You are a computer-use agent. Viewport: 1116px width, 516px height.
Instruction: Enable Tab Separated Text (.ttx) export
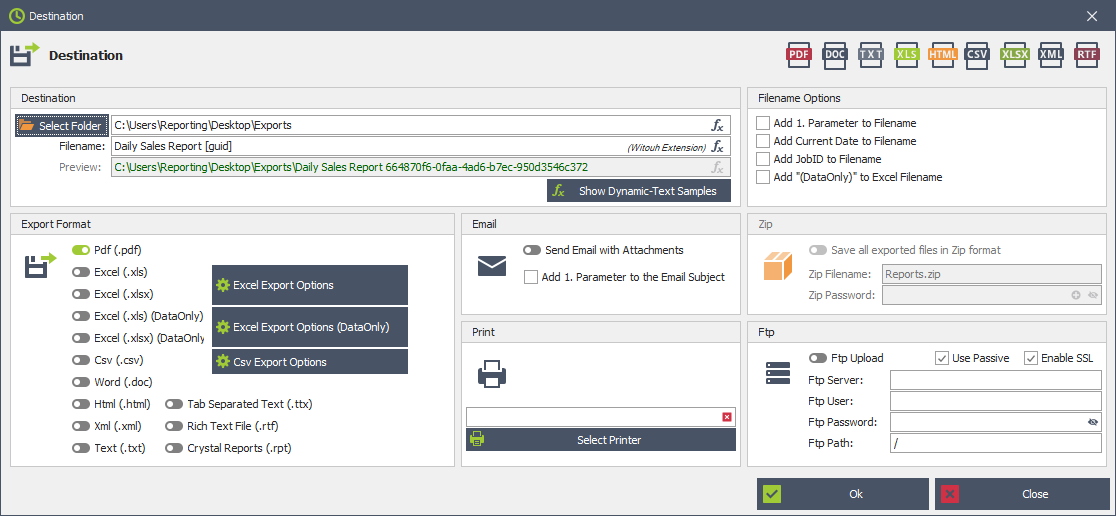174,404
